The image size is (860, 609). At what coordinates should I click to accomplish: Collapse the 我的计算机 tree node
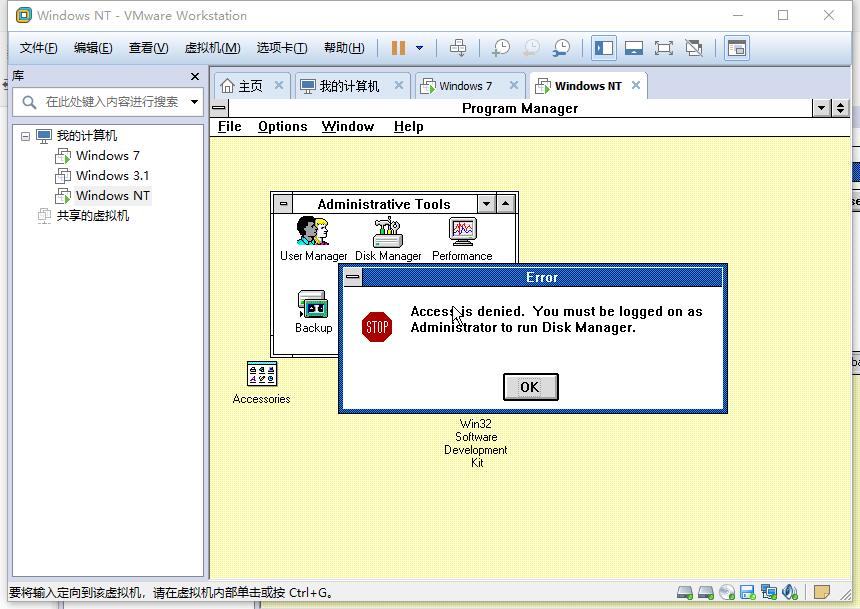[25, 136]
